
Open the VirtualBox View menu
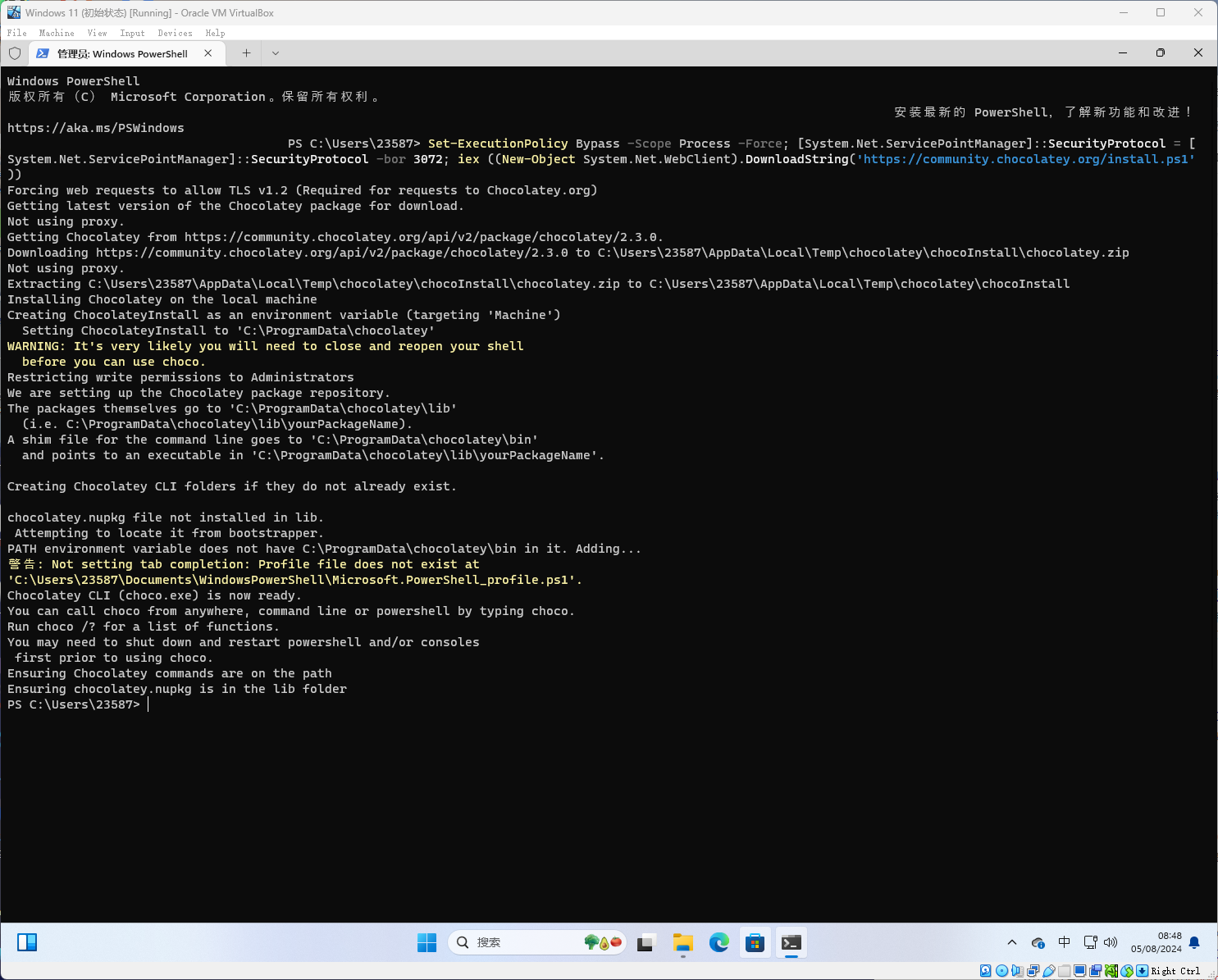pyautogui.click(x=97, y=33)
